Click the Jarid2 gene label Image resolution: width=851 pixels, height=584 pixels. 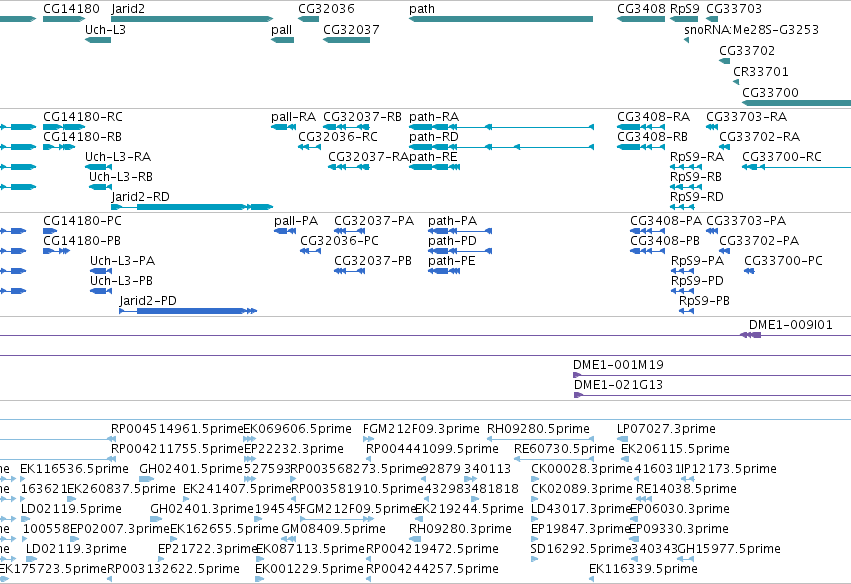click(128, 9)
